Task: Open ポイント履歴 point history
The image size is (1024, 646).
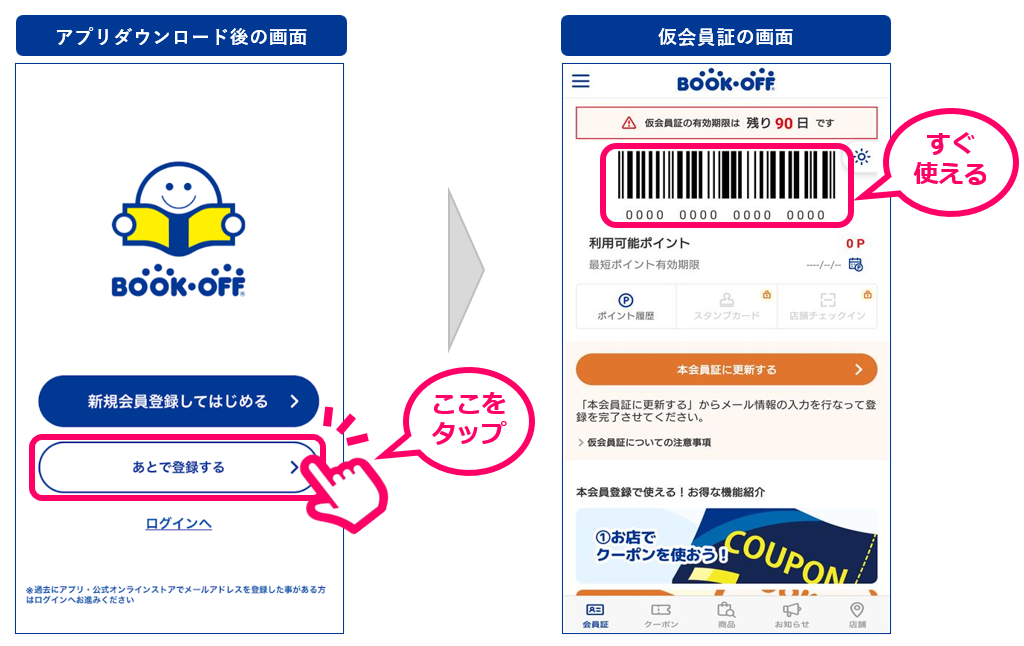Action: (x=626, y=306)
